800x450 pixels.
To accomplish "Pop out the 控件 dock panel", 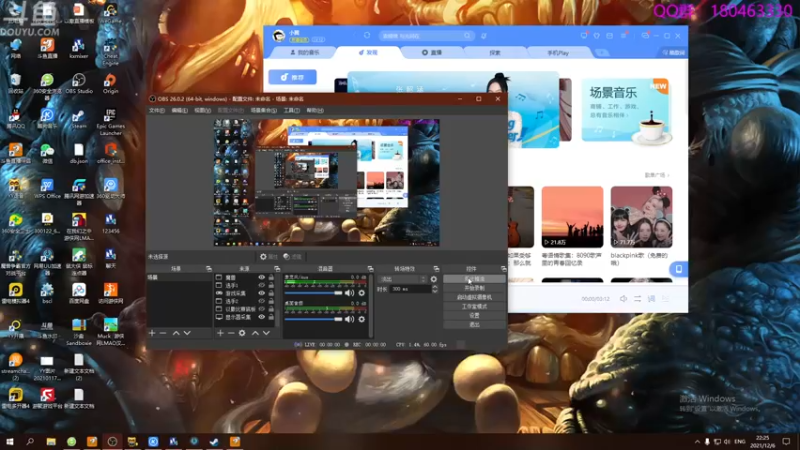I will coord(504,268).
